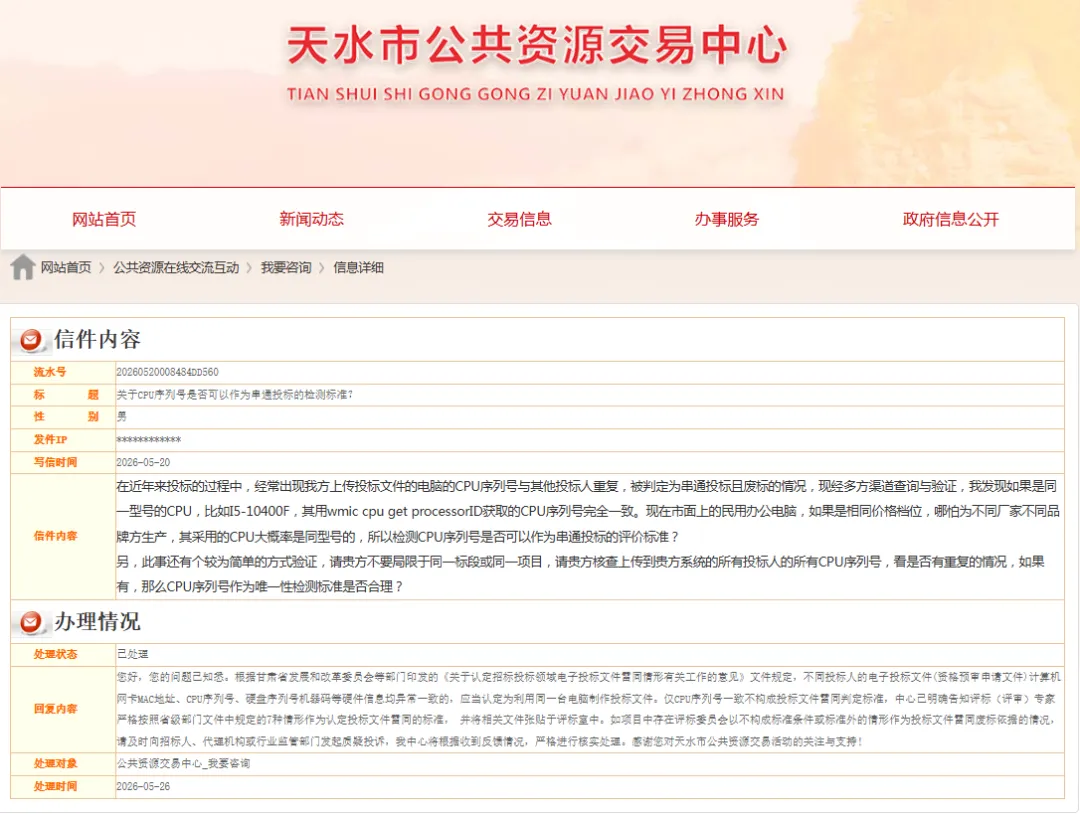Viewport: 1080px width, 814px height.
Task: Click the 信息详细 breadcrumb entry
Action: (358, 267)
